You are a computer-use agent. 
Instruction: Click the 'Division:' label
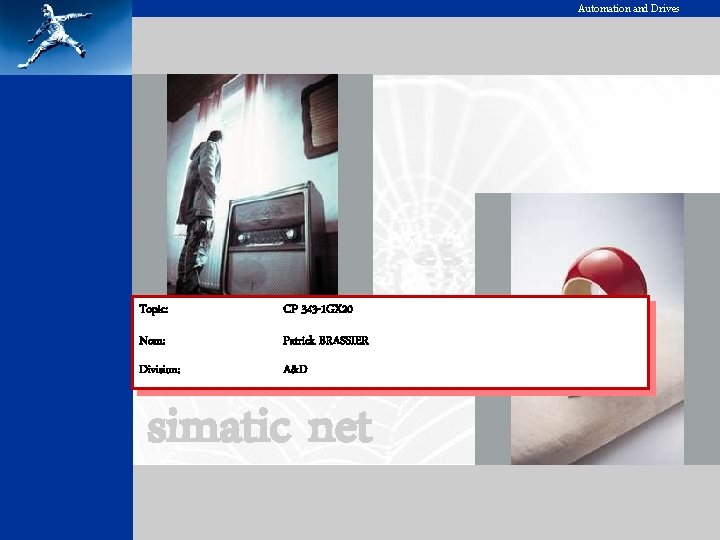pos(159,370)
